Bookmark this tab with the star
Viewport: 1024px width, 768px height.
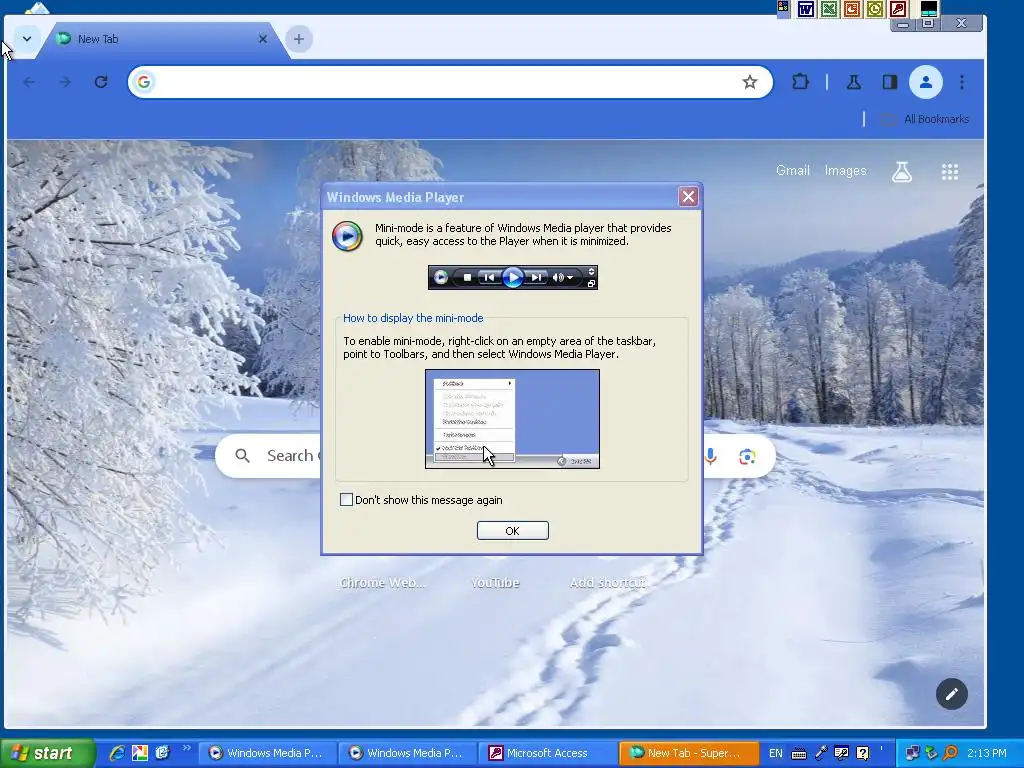point(750,82)
